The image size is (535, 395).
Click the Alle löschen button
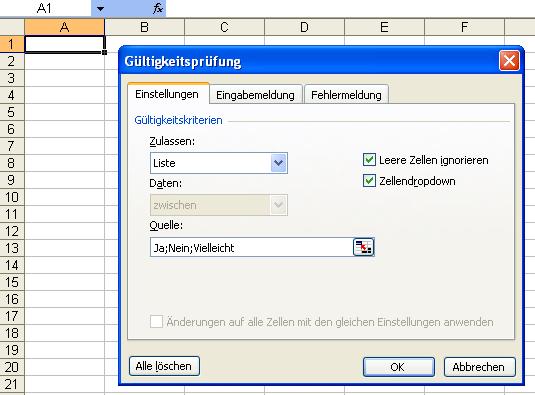(x=164, y=366)
